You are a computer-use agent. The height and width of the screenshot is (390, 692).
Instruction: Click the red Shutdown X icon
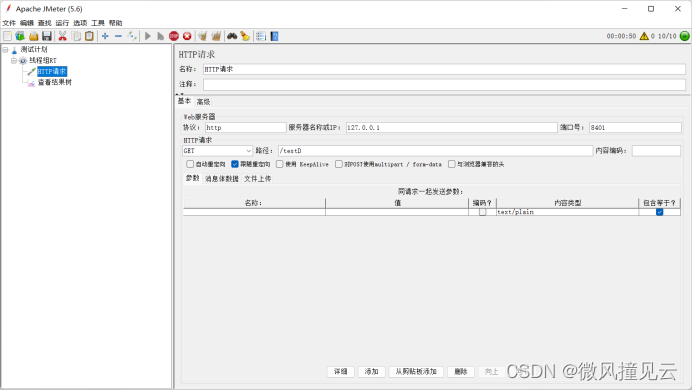coord(187,36)
